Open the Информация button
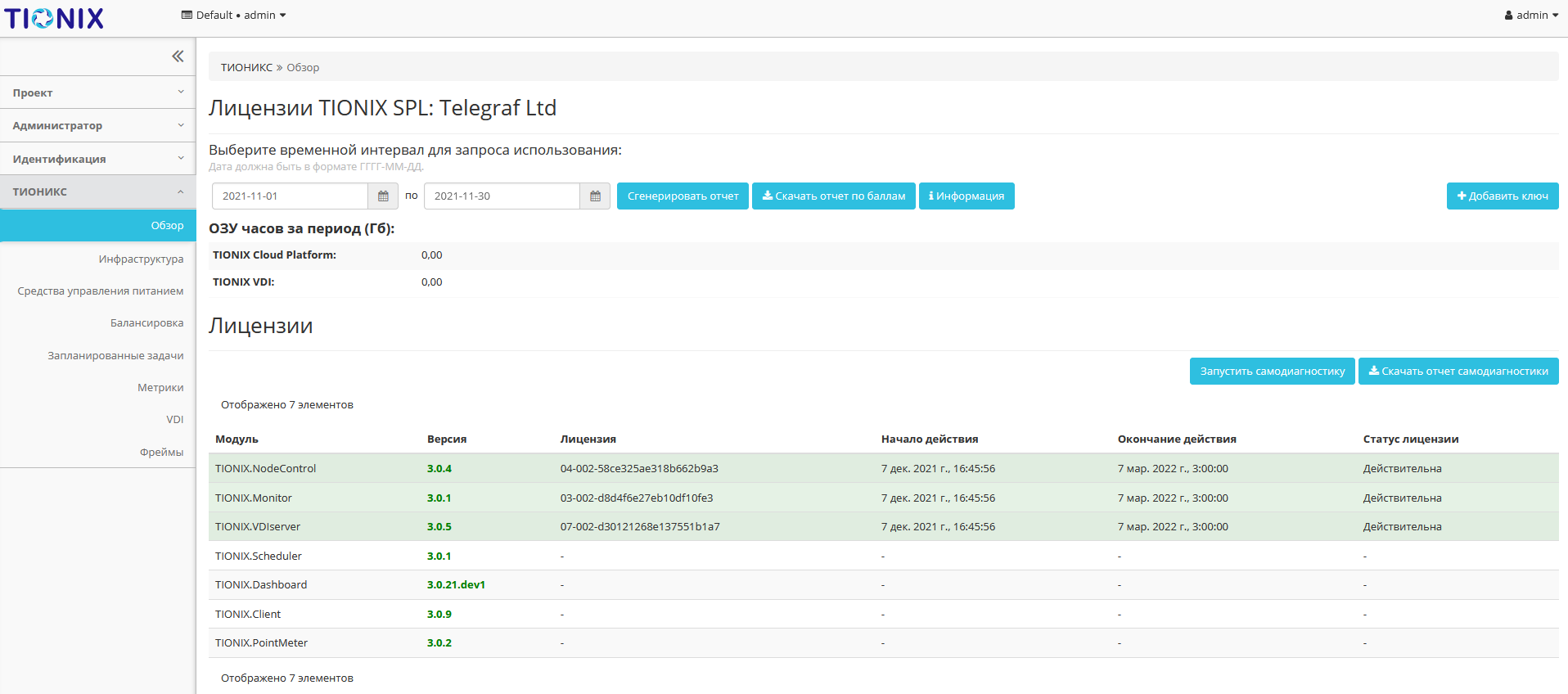This screenshot has height=694, width=1568. tap(966, 196)
